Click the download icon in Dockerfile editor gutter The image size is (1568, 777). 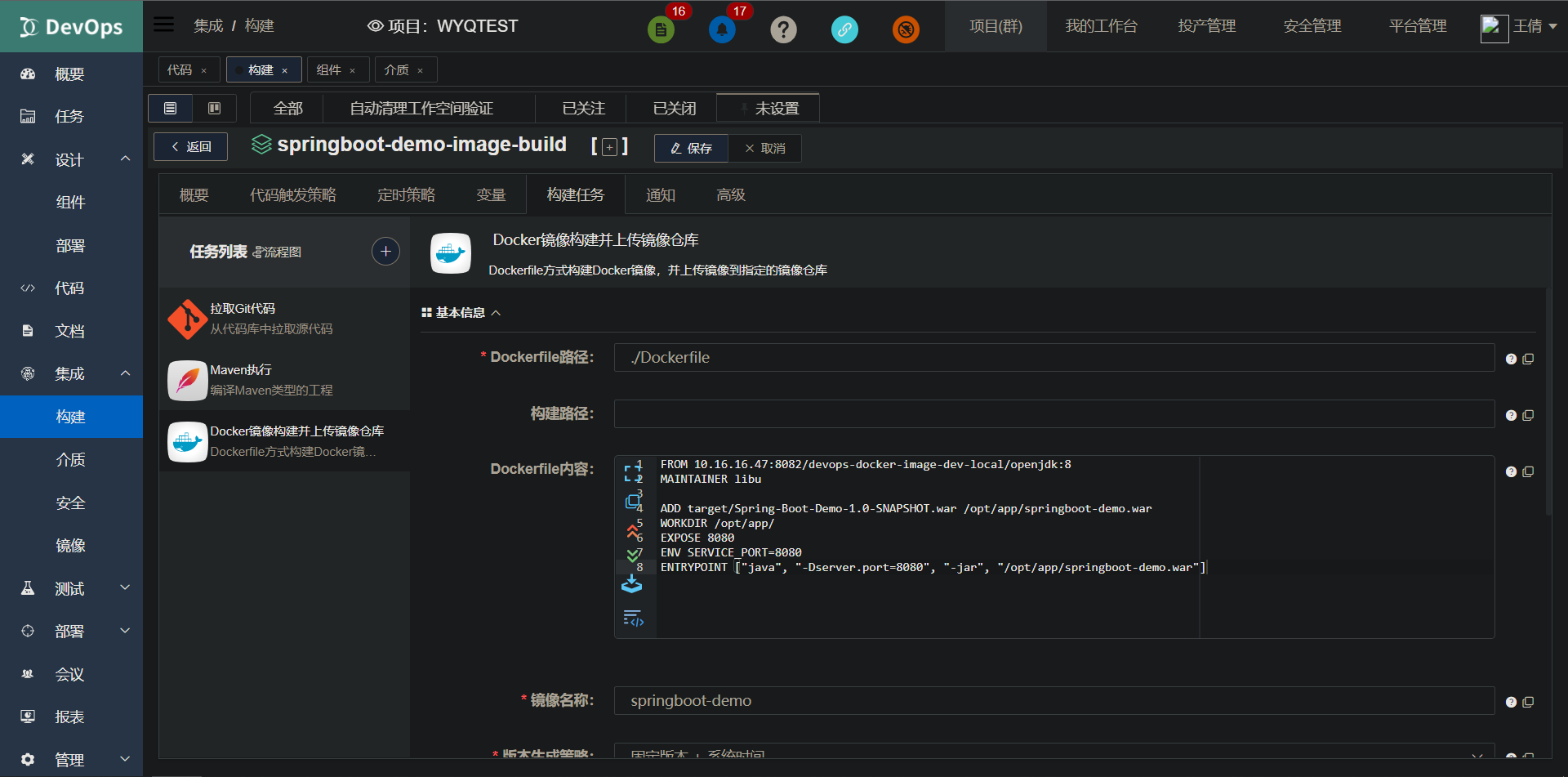coord(633,583)
